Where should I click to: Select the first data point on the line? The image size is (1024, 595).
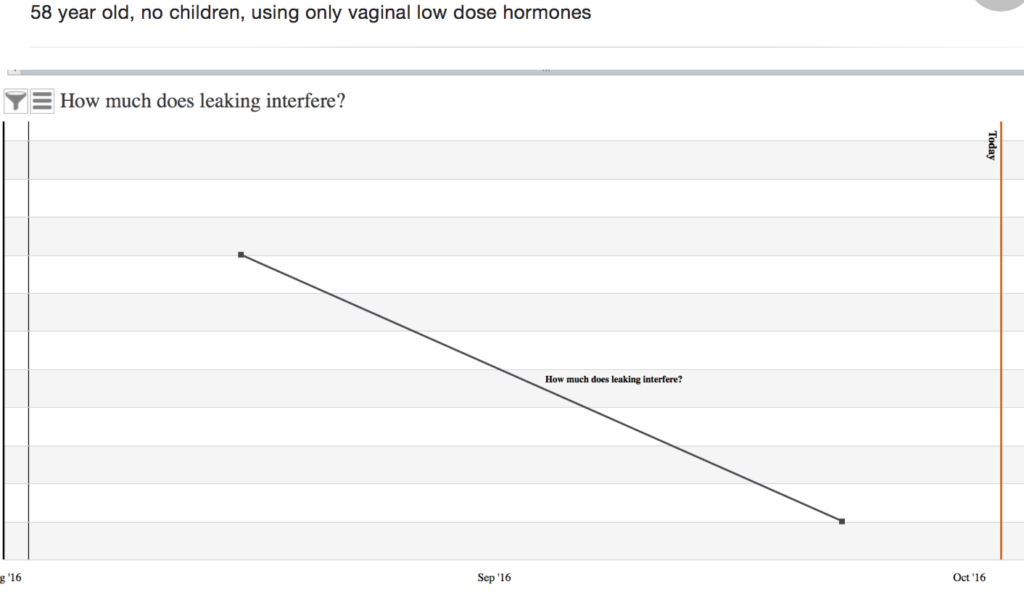tap(241, 255)
